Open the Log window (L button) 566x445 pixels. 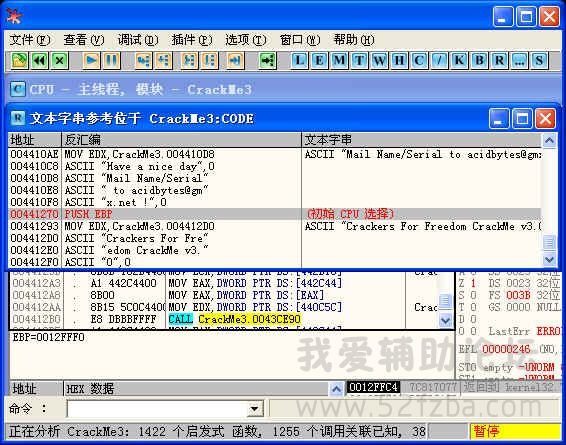click(300, 60)
